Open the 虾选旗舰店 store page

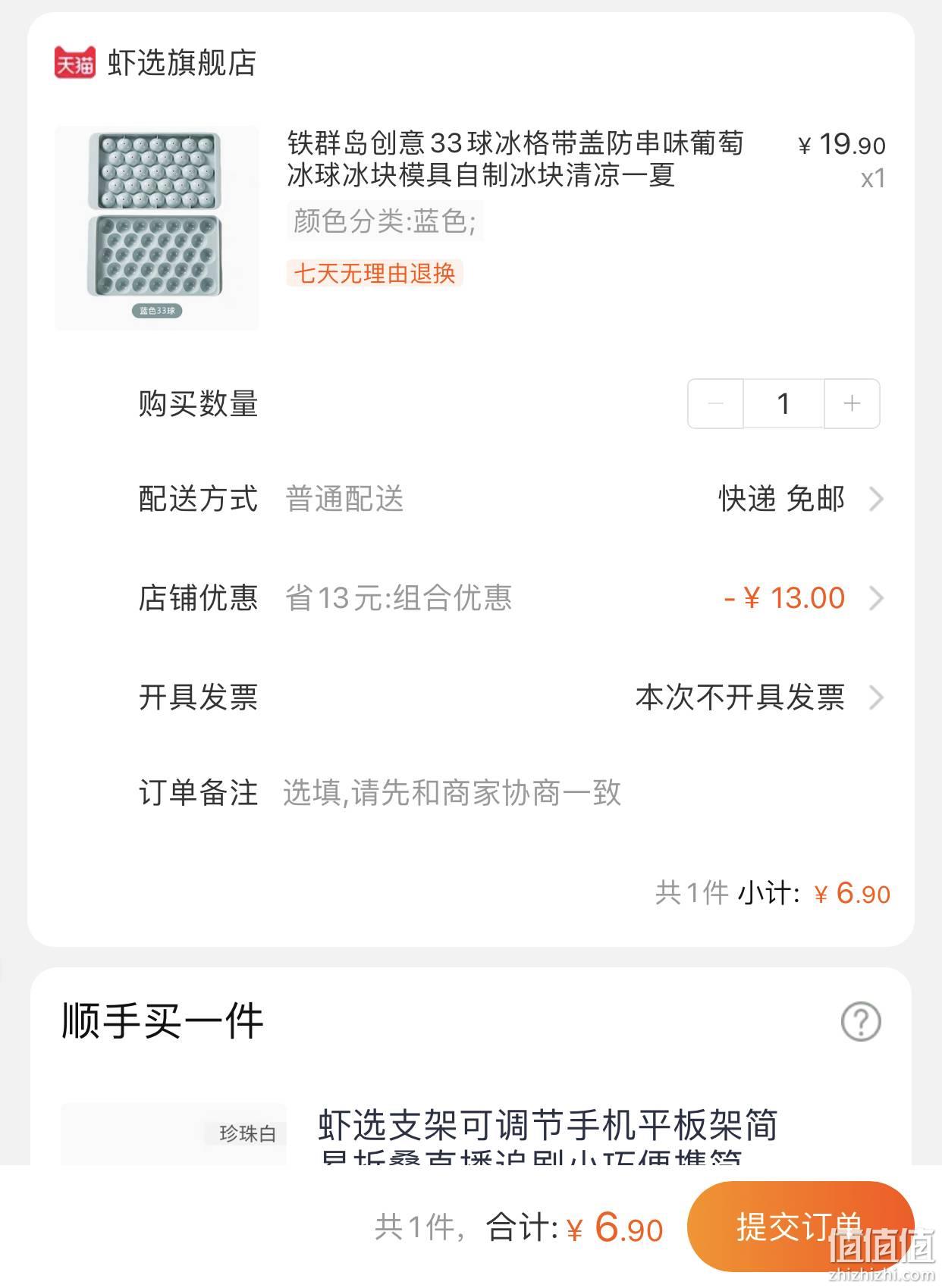181,63
